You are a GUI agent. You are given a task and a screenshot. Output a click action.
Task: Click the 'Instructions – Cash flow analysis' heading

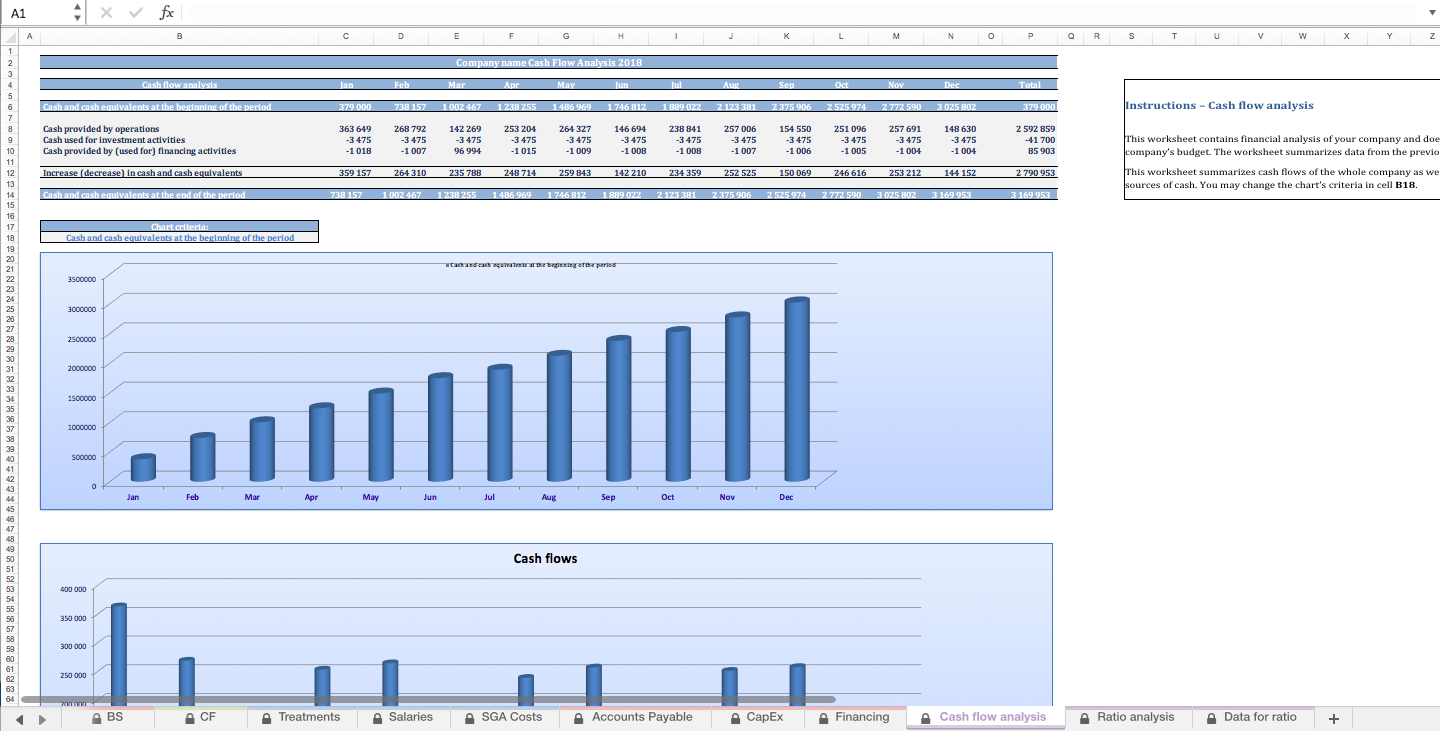pos(1219,105)
